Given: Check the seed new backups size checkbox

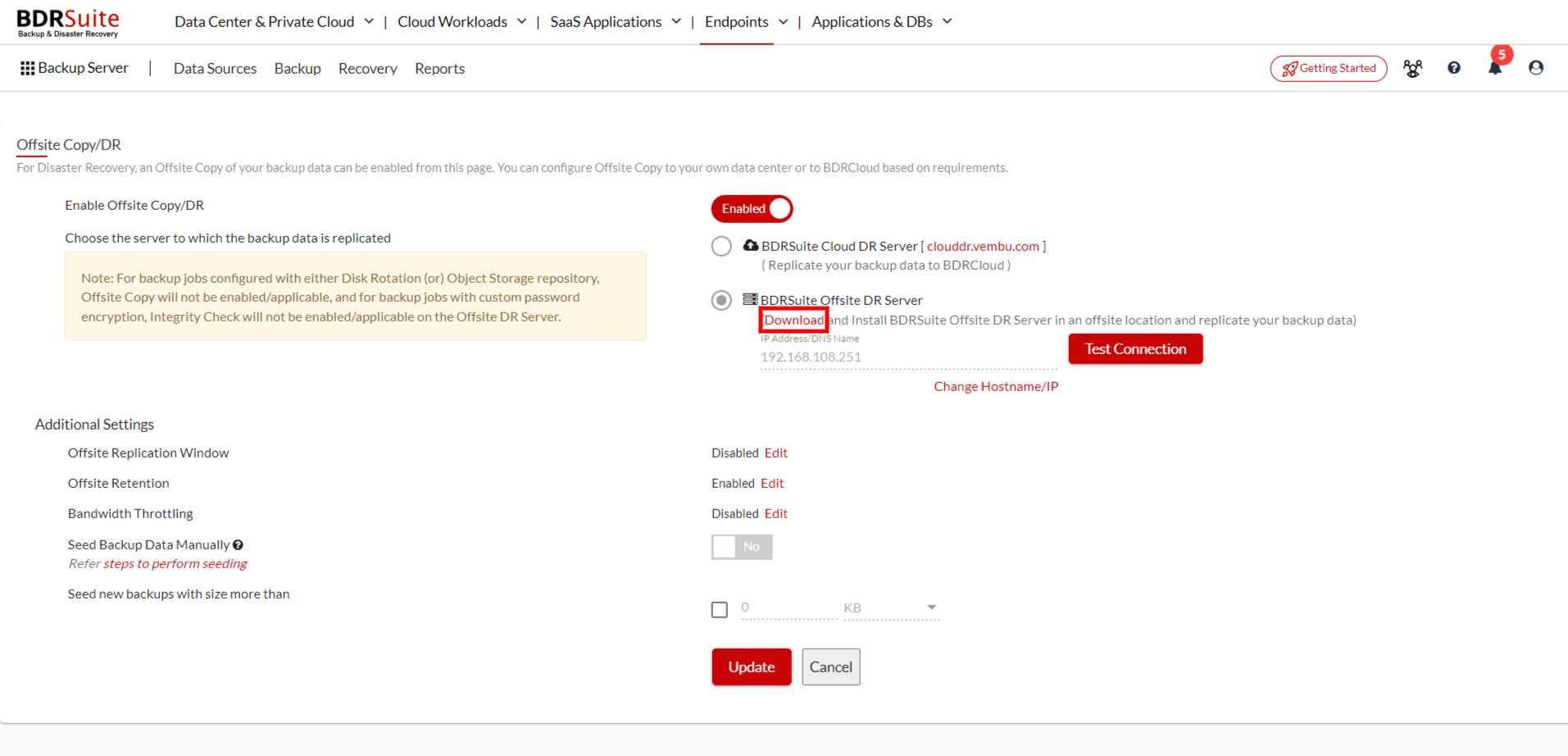Looking at the screenshot, I should [x=720, y=609].
